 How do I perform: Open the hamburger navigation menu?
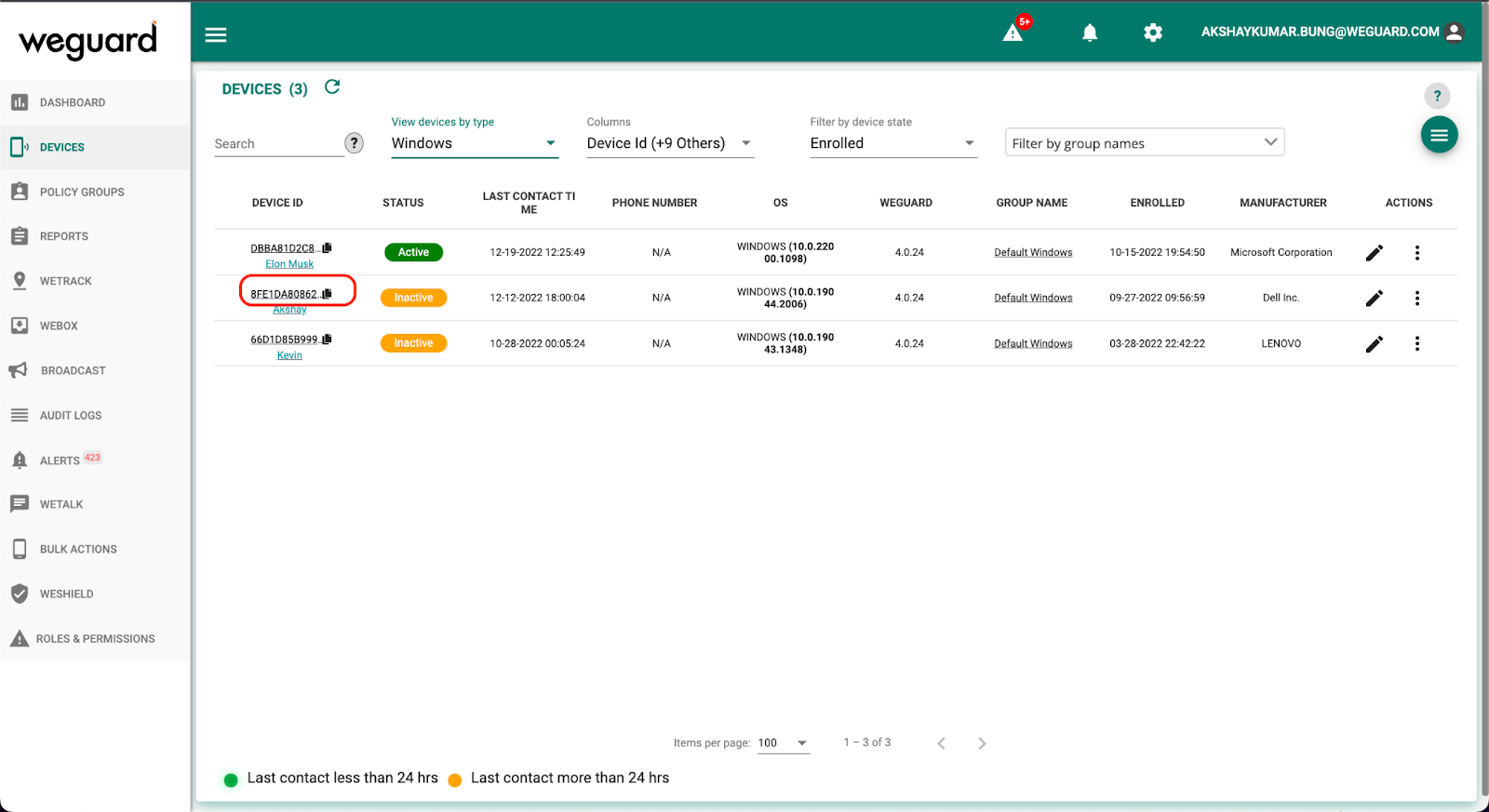click(216, 34)
